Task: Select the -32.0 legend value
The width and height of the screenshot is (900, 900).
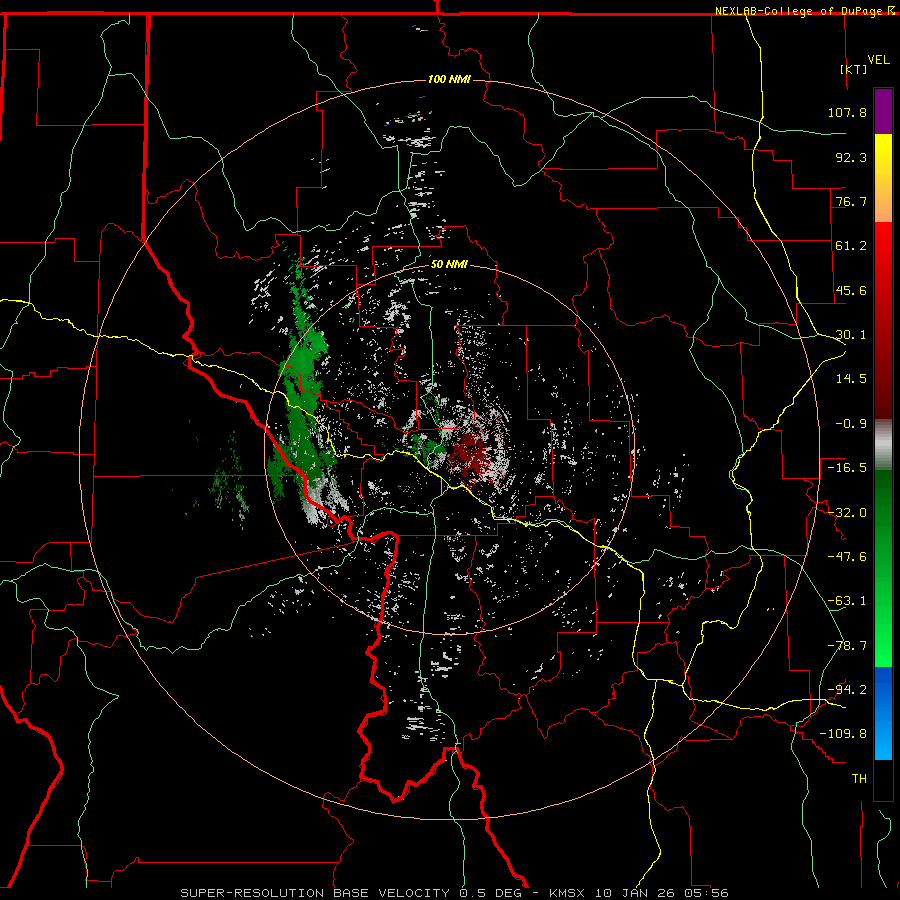Action: click(x=847, y=513)
